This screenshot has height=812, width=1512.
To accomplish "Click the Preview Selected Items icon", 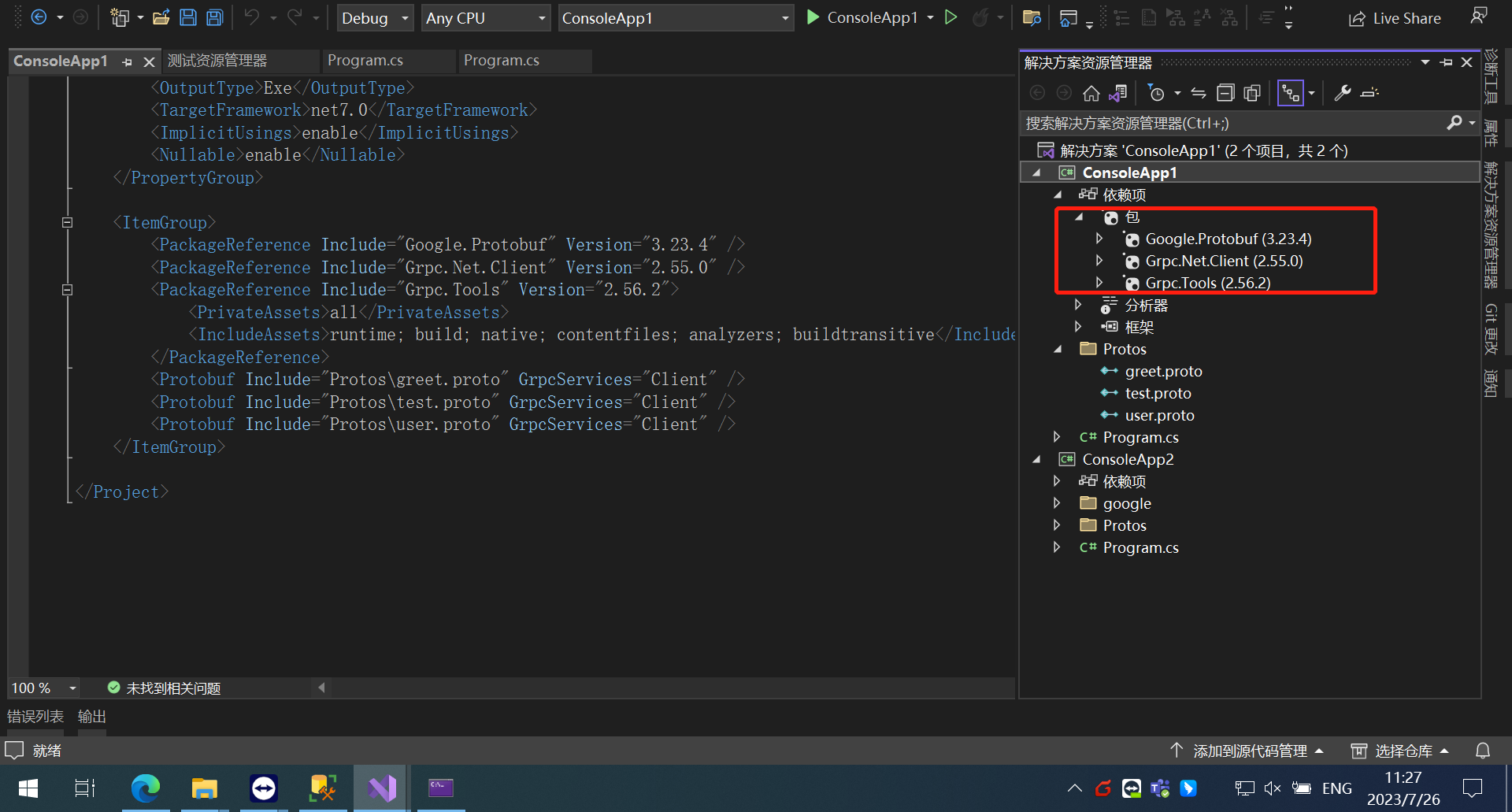I will (1369, 93).
